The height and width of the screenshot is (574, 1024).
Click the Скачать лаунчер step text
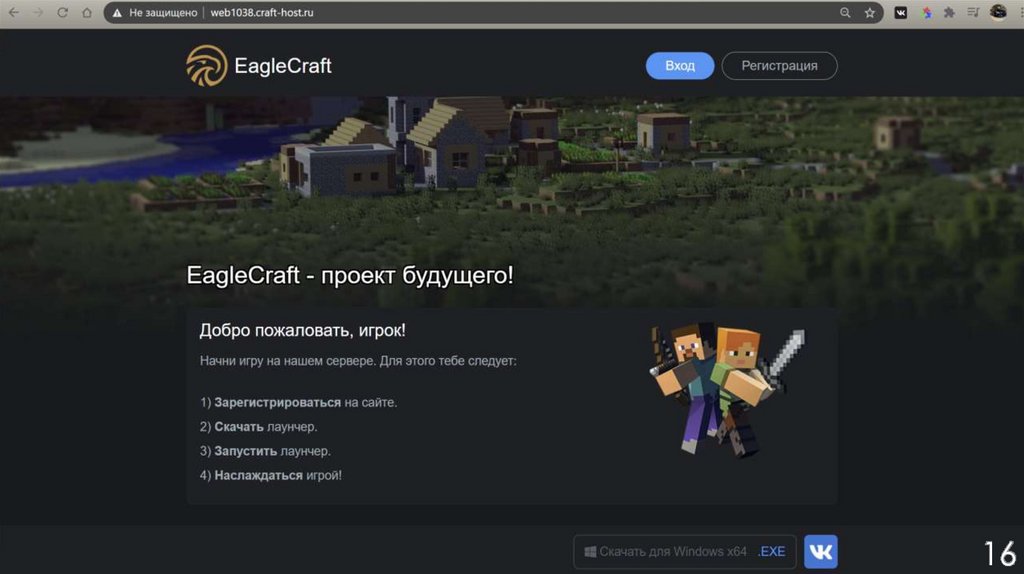[x=259, y=427]
